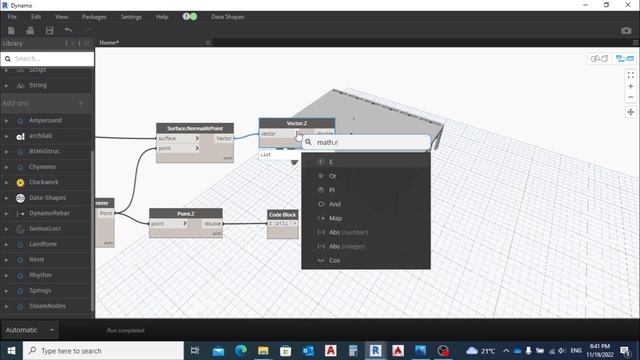Screen dimensions: 640x360
Task: Click the surface input port of Surface.NormalAtPoint
Action: (x=178, y=138)
